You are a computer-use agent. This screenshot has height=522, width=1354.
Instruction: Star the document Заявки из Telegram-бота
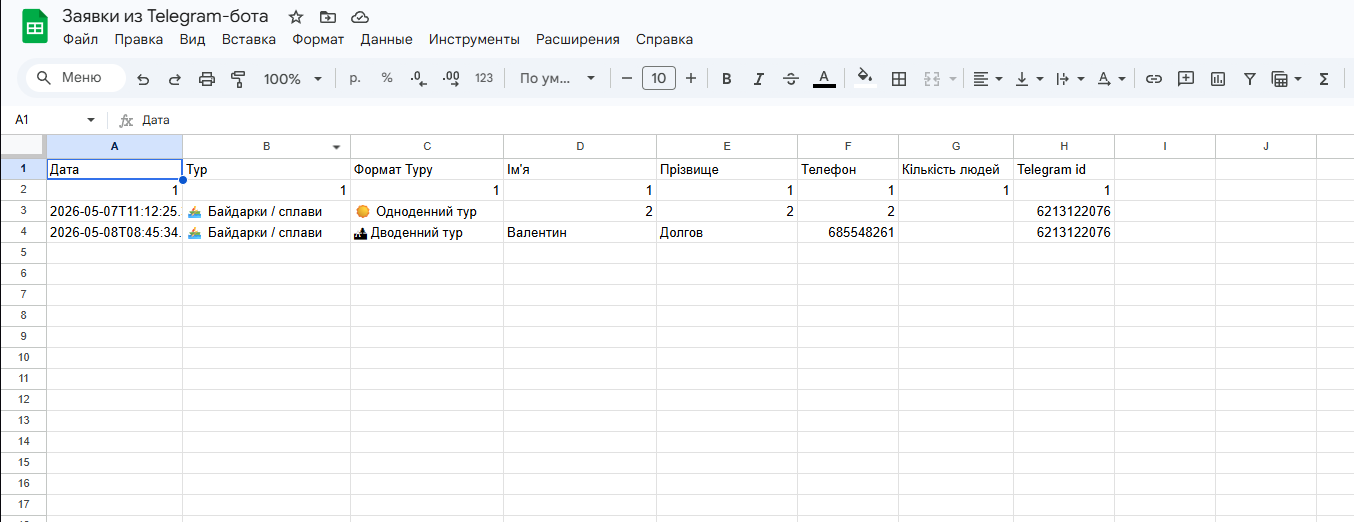point(296,17)
